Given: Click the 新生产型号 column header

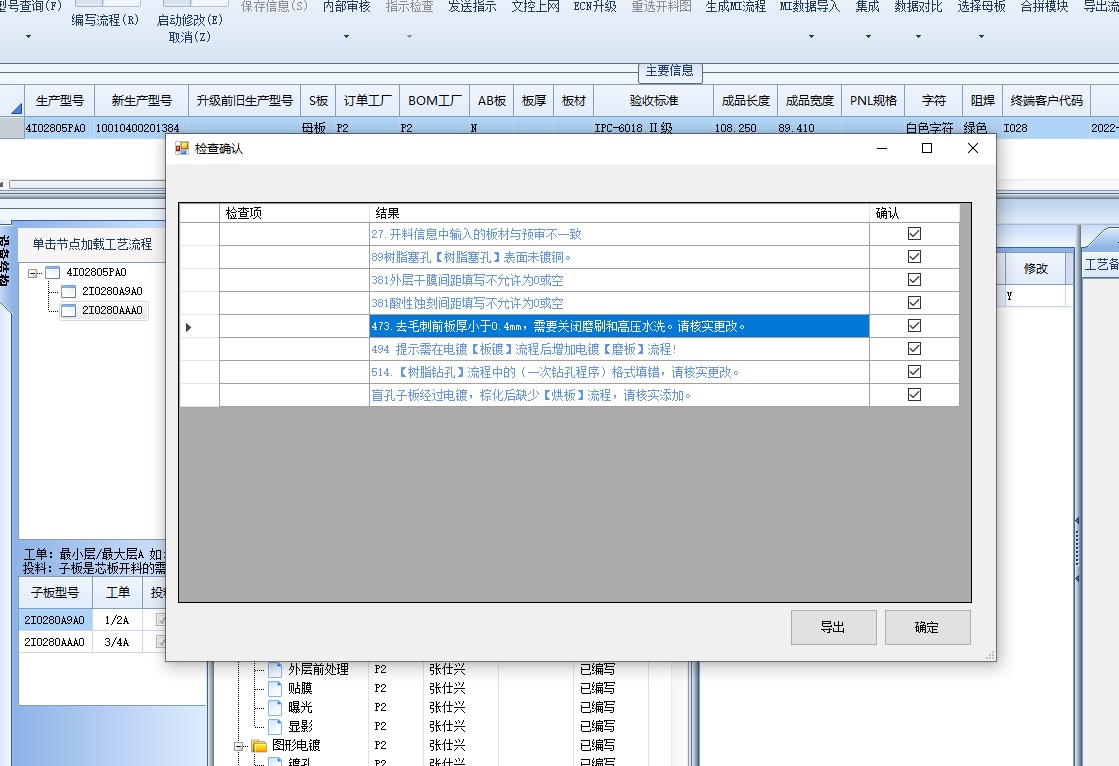Looking at the screenshot, I should (141, 101).
